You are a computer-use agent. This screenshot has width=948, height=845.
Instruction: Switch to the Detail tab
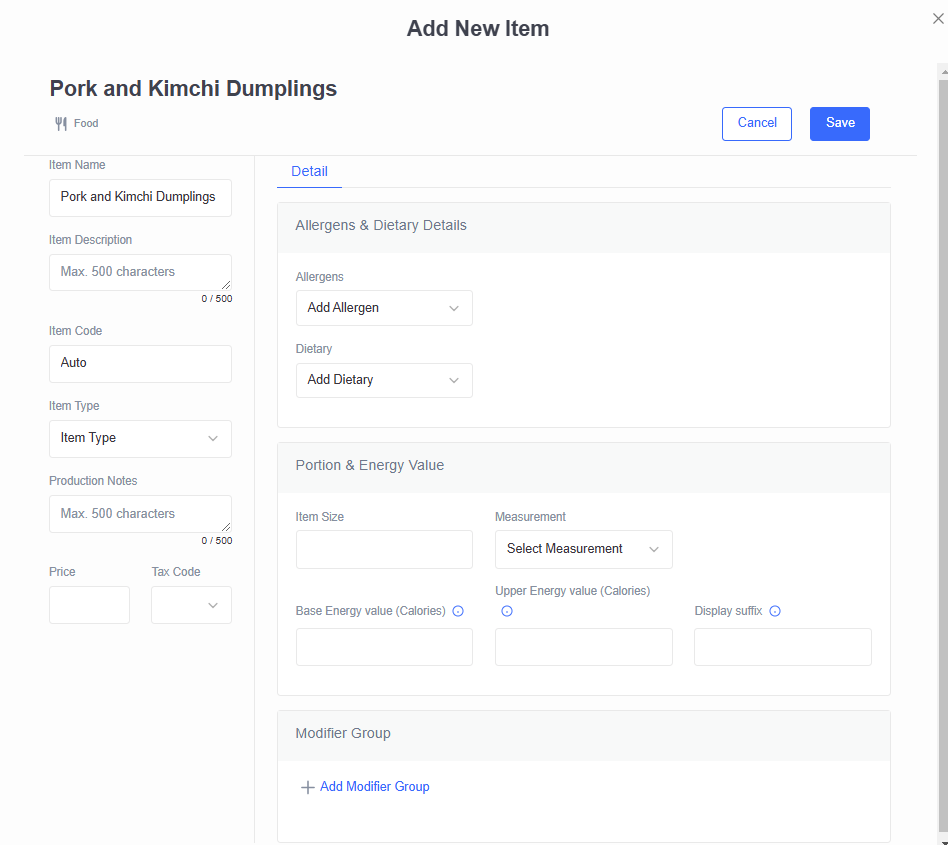click(310, 172)
